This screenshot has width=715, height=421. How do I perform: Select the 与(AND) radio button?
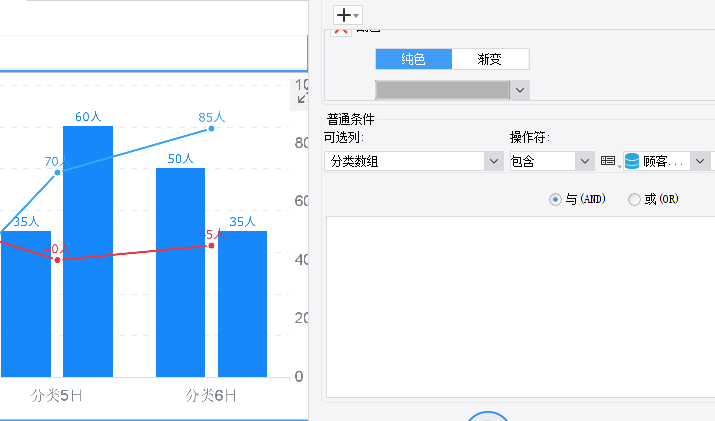(555, 199)
